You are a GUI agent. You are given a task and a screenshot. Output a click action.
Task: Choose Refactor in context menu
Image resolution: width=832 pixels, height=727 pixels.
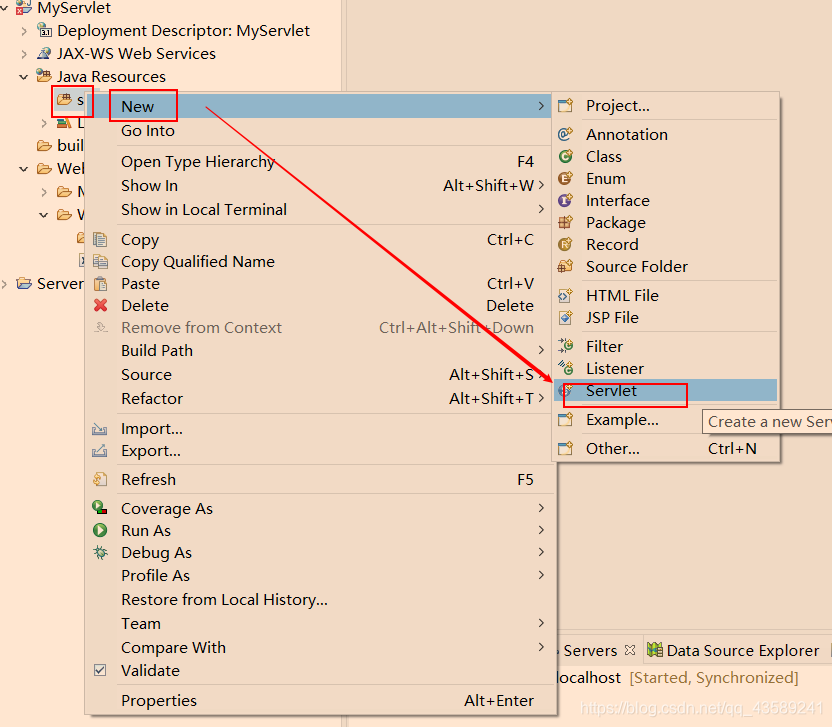click(x=320, y=398)
